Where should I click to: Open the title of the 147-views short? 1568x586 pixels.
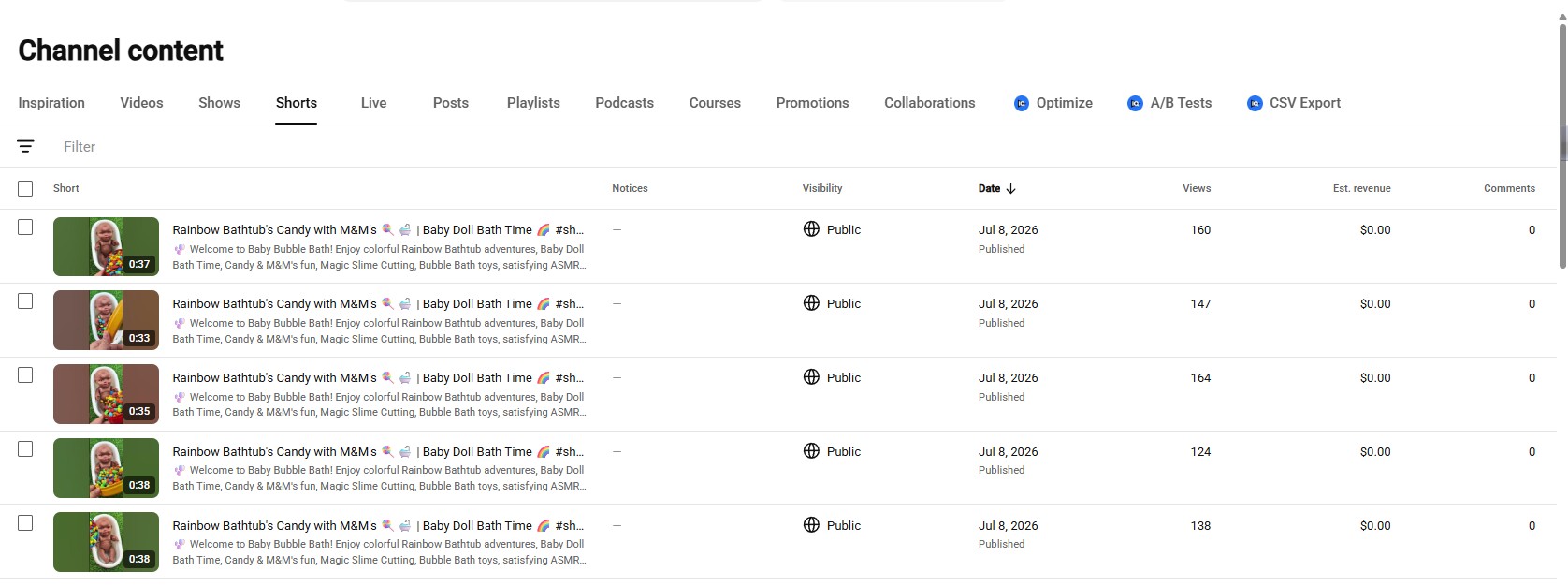point(378,303)
